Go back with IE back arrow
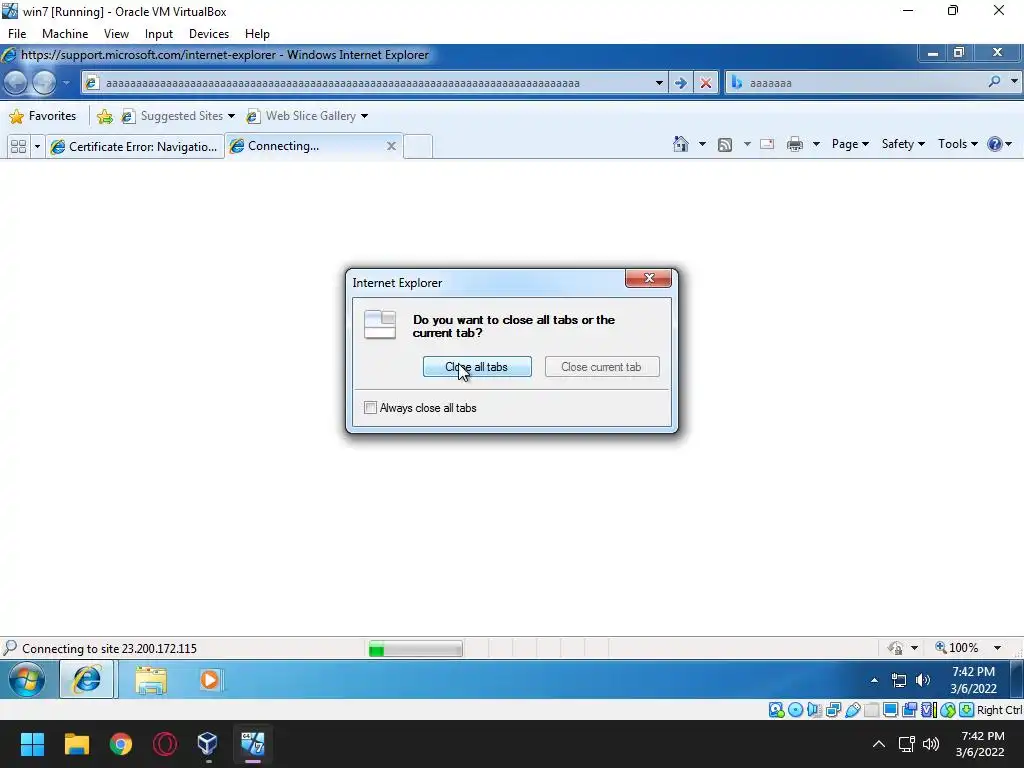The image size is (1024, 768). click(x=16, y=83)
